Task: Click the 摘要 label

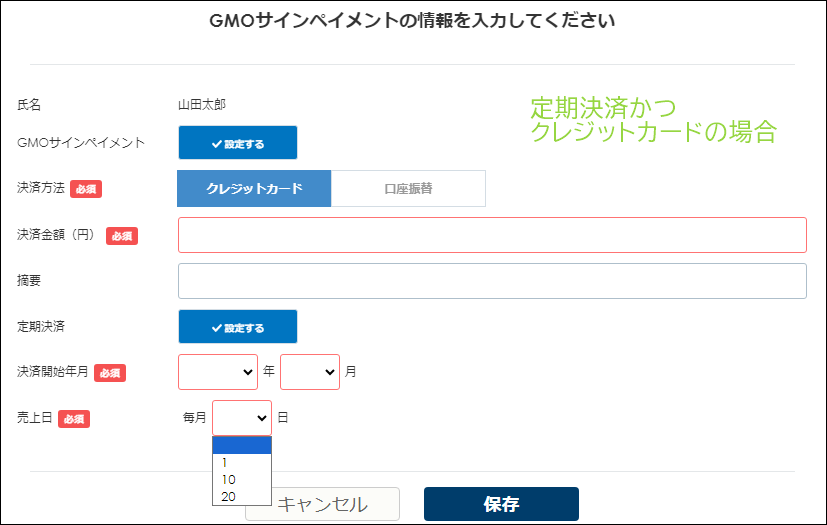Action: [x=29, y=280]
